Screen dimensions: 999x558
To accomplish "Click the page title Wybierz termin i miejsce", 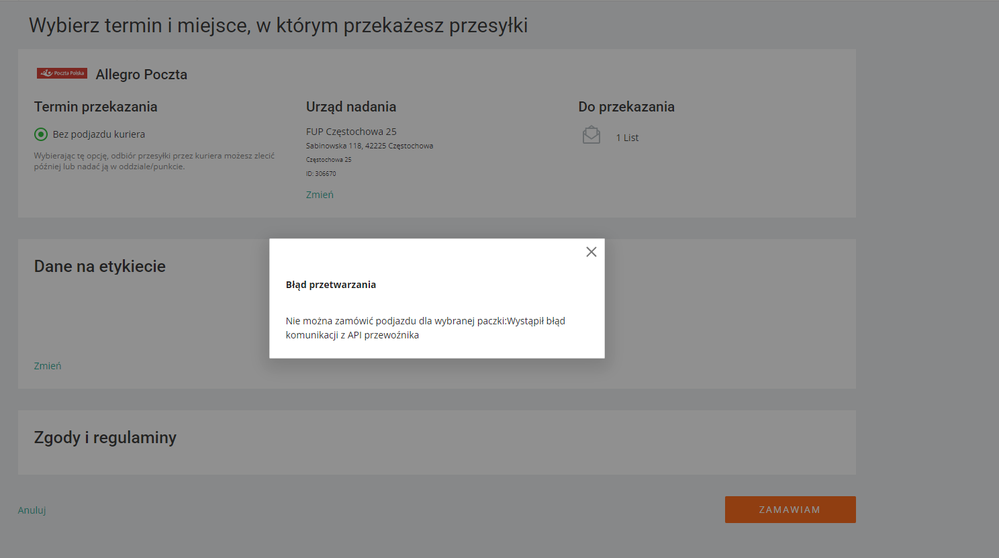I will pos(278,25).
